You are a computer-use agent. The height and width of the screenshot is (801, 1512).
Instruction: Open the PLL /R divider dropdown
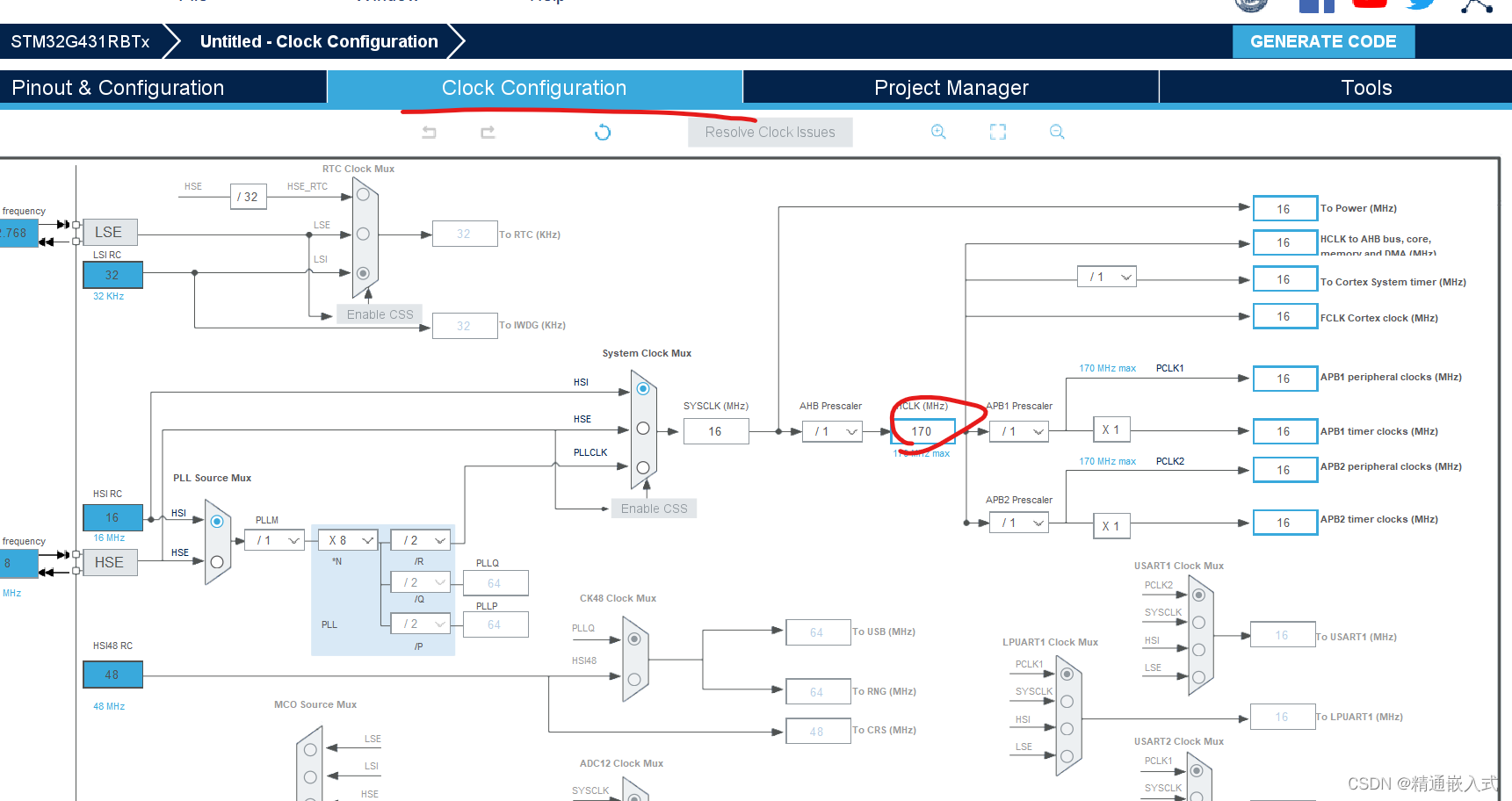[x=421, y=540]
